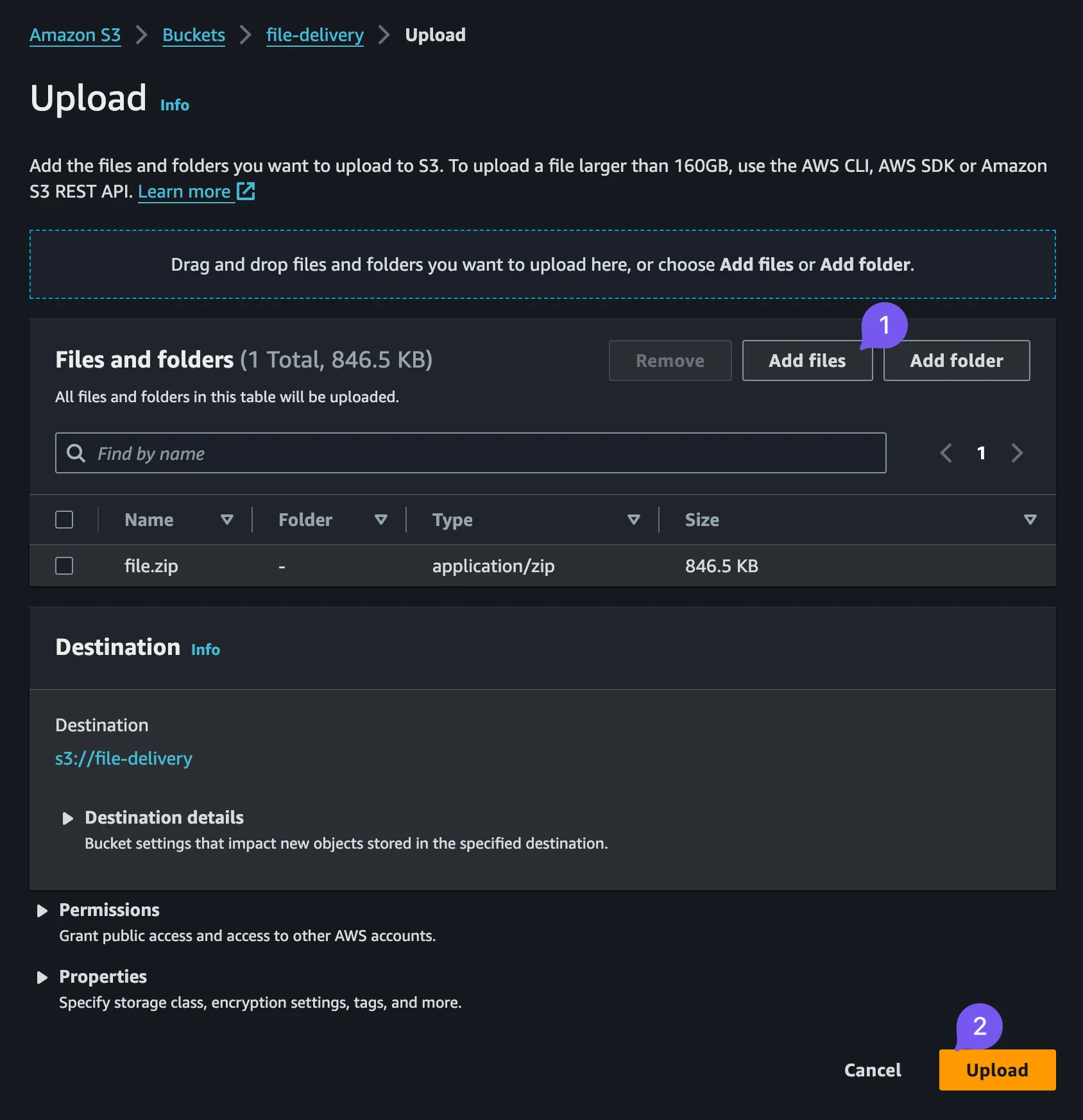Click the file.zip name cell
This screenshot has height=1120, width=1083.
click(151, 566)
